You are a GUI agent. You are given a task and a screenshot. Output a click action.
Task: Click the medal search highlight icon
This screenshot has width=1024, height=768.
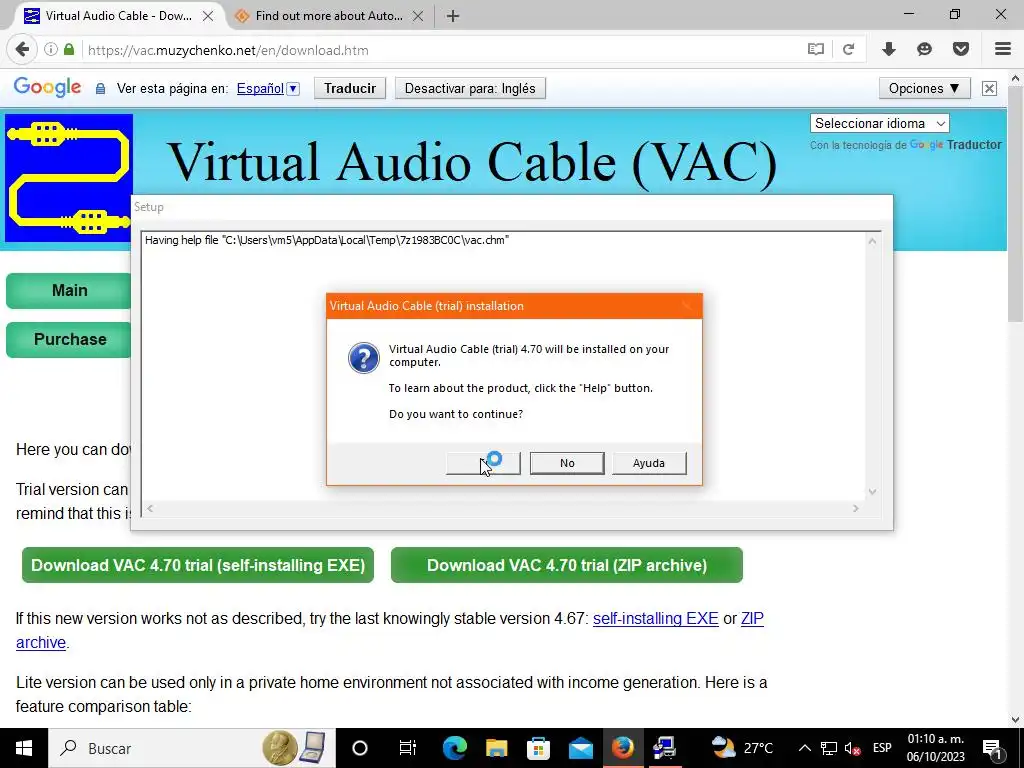pyautogui.click(x=280, y=748)
